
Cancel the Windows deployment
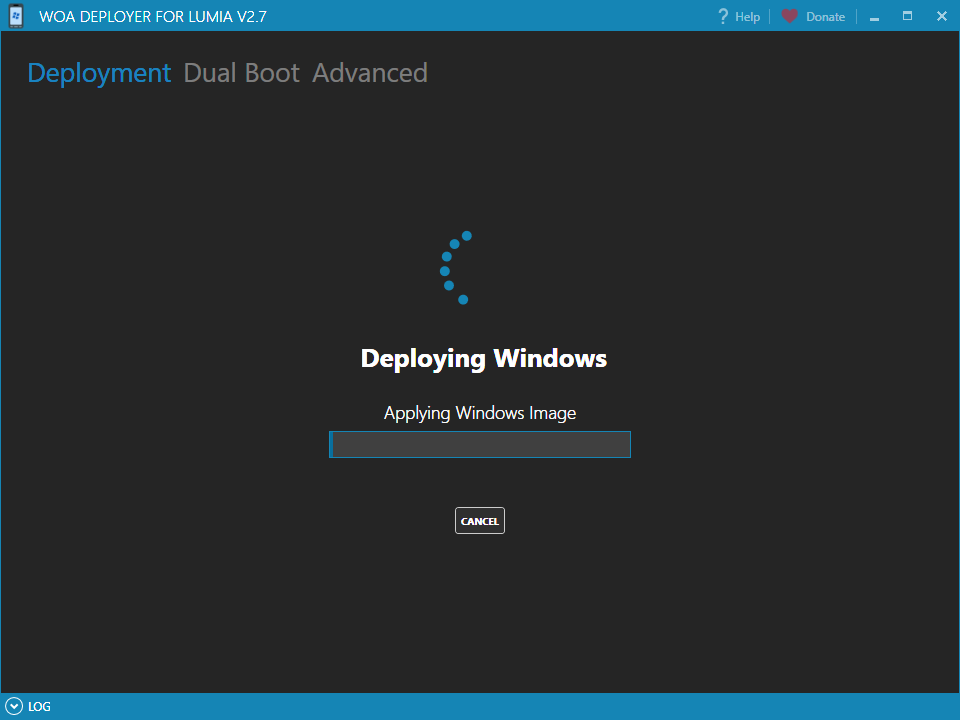[479, 520]
